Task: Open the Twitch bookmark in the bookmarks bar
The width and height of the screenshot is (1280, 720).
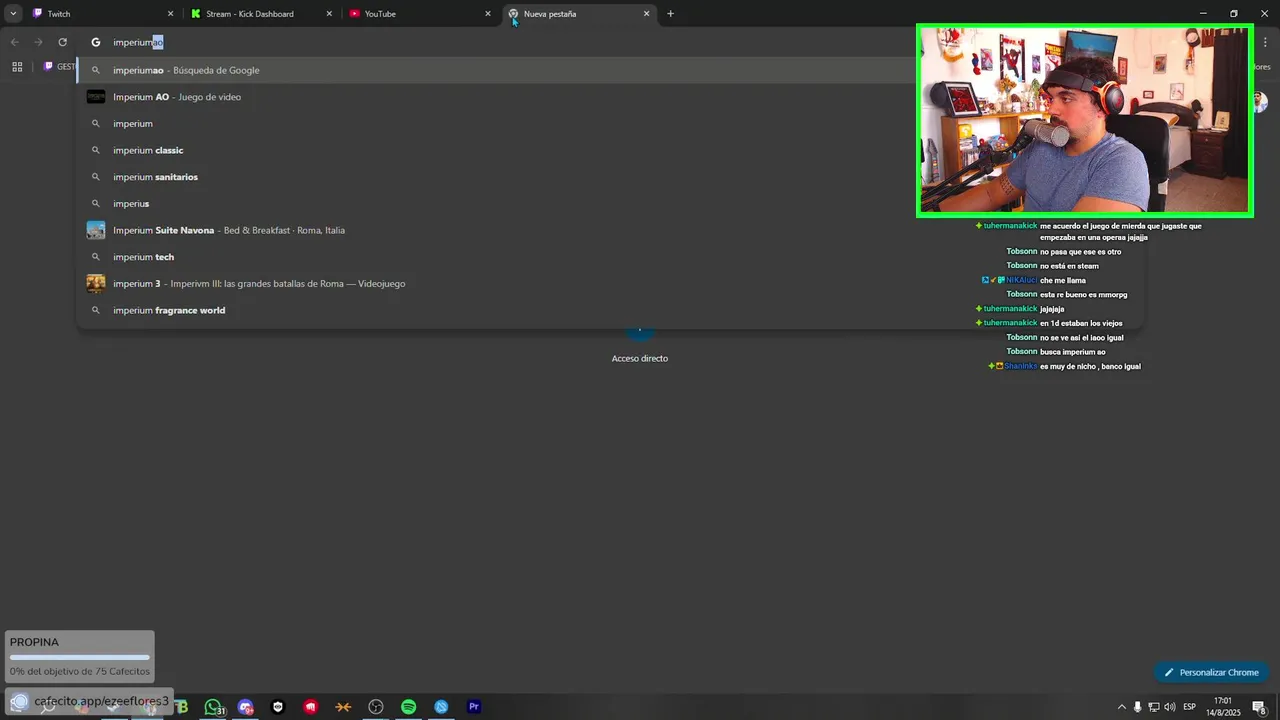Action: [59, 67]
